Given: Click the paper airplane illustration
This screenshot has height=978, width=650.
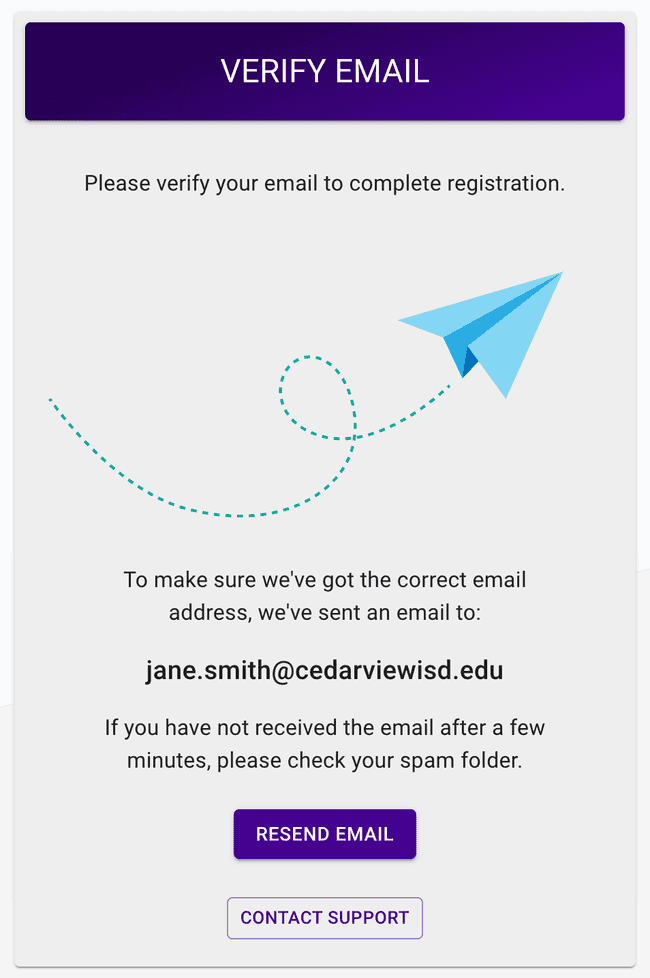Looking at the screenshot, I should pyautogui.click(x=490, y=332).
